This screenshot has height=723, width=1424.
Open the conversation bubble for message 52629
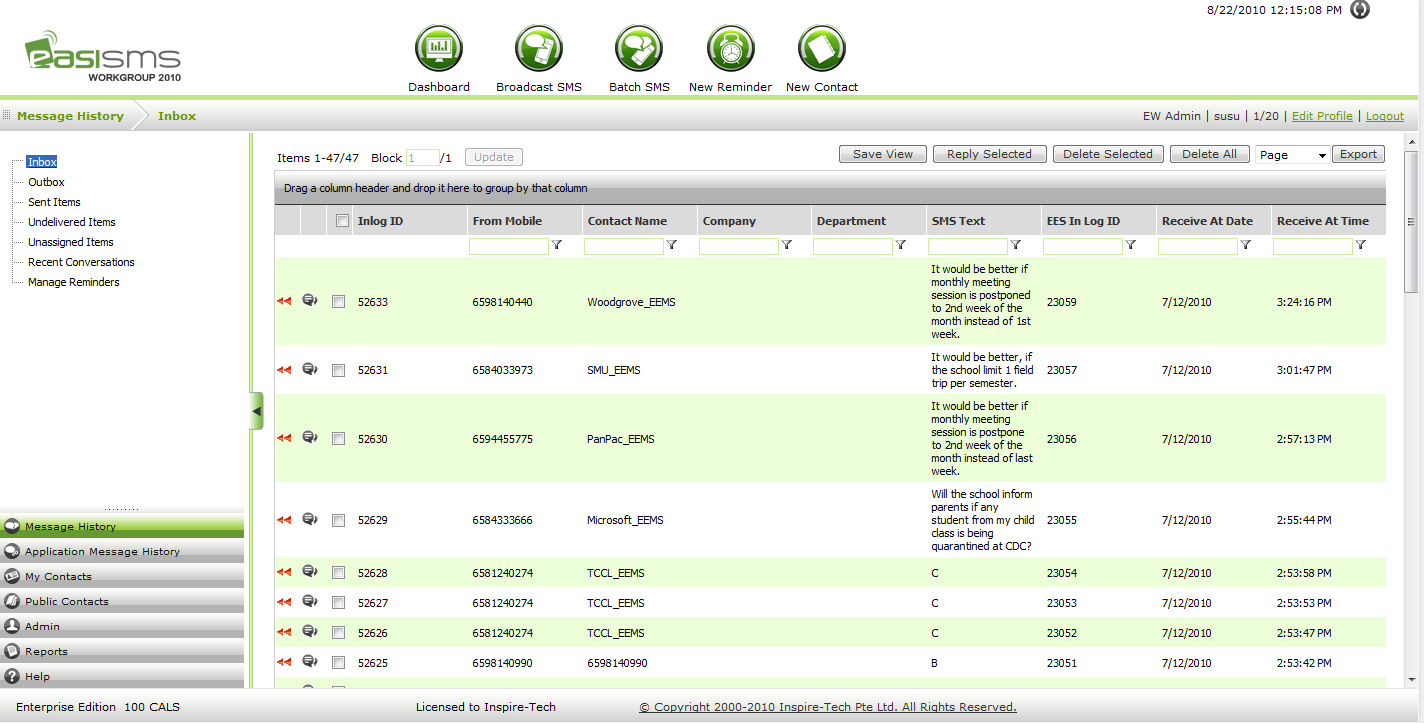pyautogui.click(x=310, y=519)
